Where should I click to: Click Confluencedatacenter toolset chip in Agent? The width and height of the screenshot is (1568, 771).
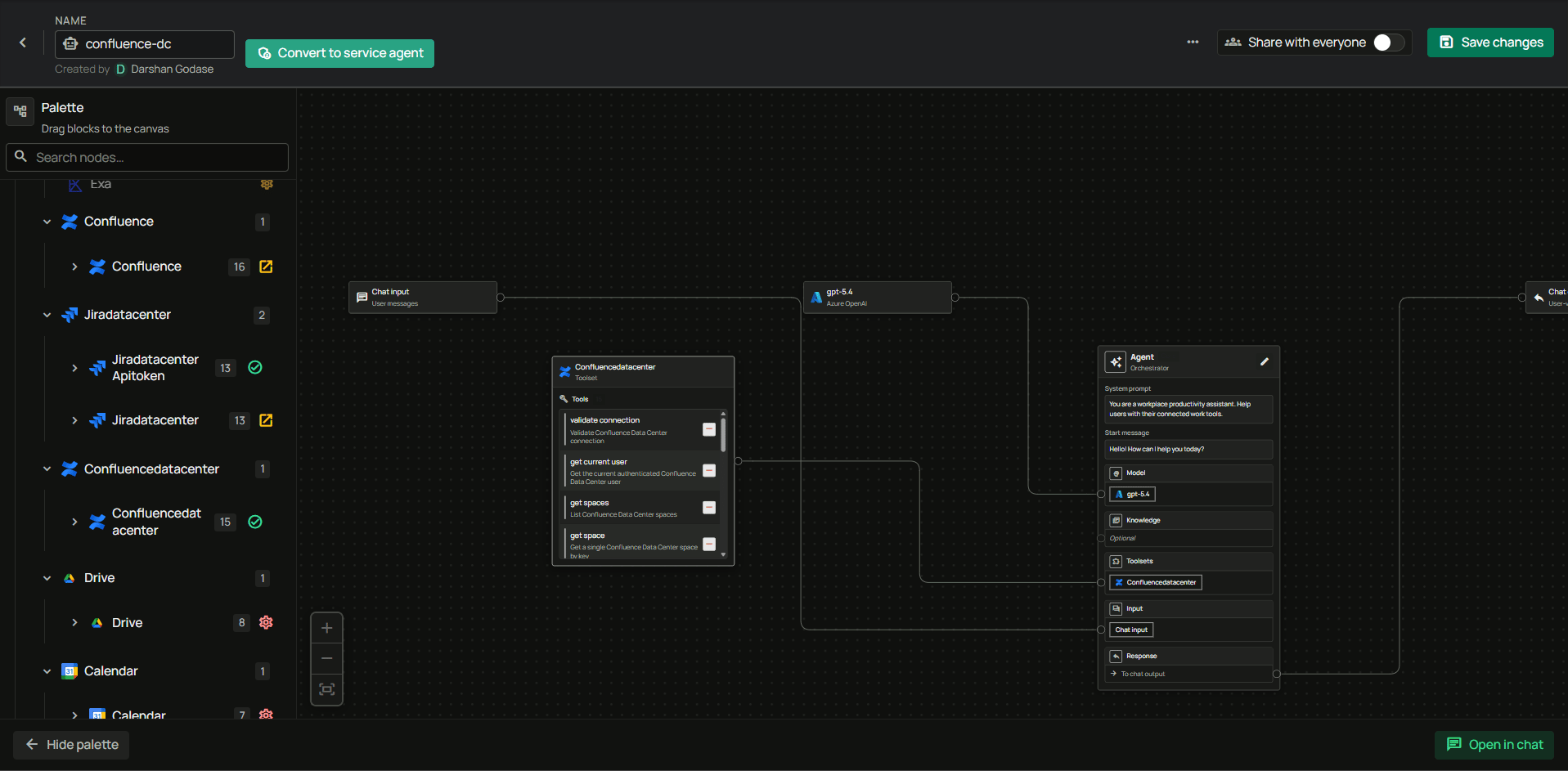(x=1156, y=582)
